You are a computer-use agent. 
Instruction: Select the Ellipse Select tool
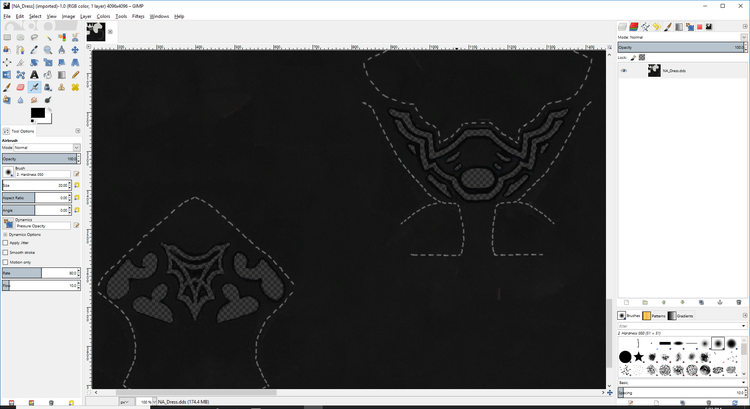21,37
